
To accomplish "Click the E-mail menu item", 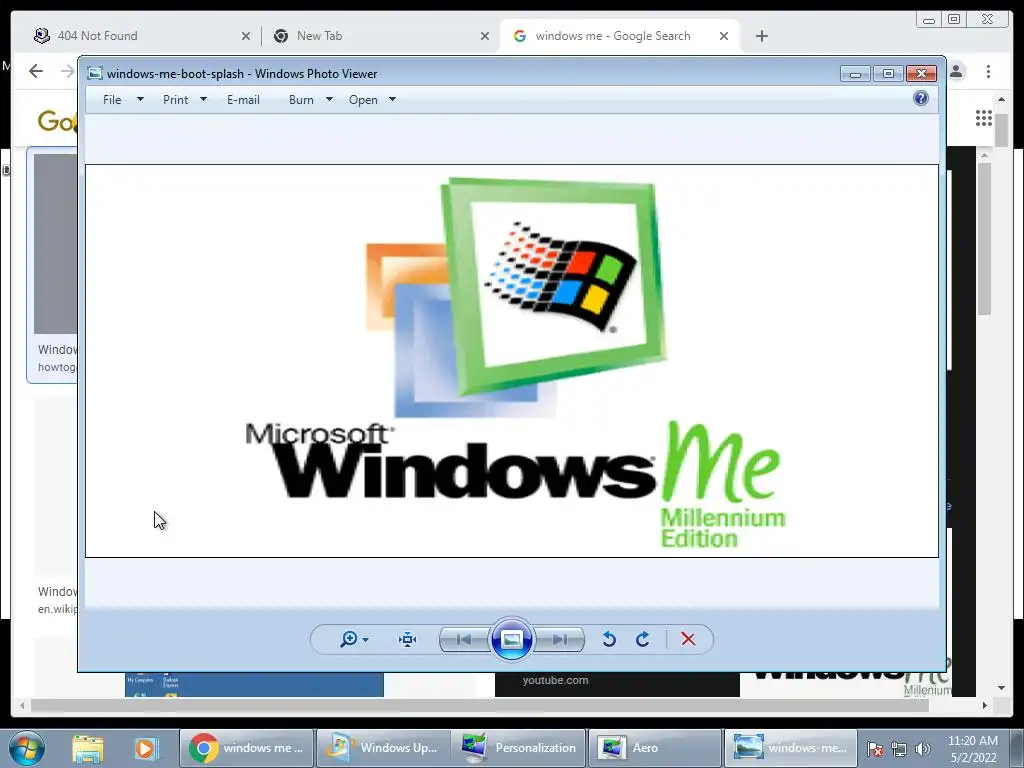I will [x=244, y=100].
